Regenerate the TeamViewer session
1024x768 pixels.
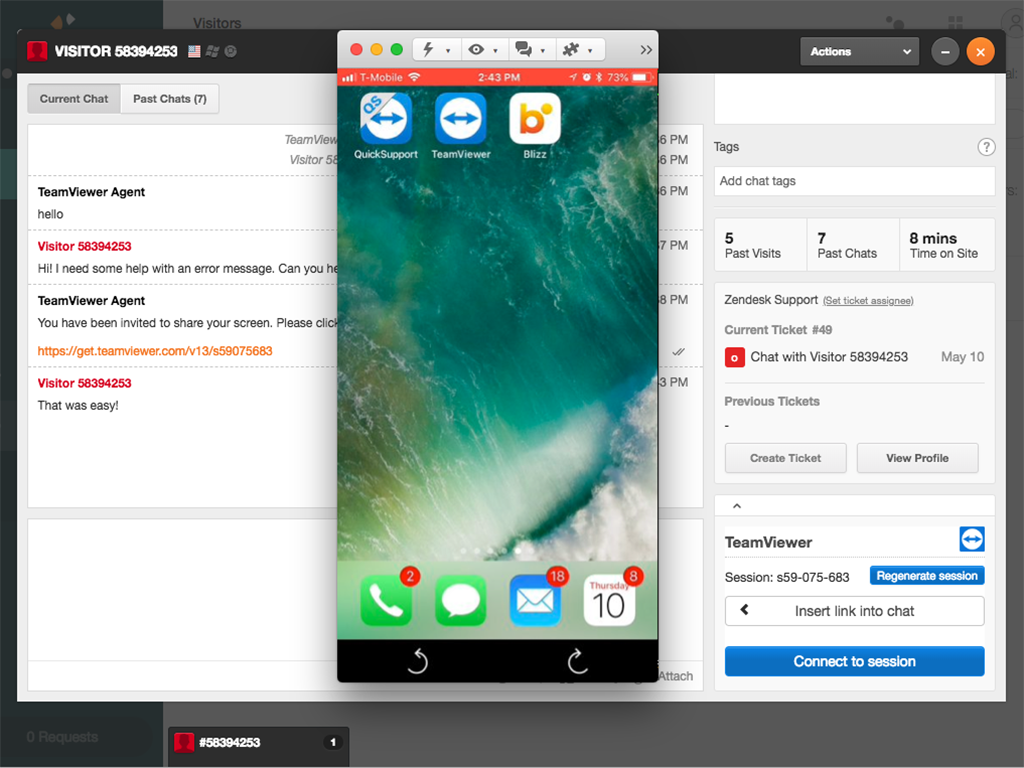click(x=926, y=575)
